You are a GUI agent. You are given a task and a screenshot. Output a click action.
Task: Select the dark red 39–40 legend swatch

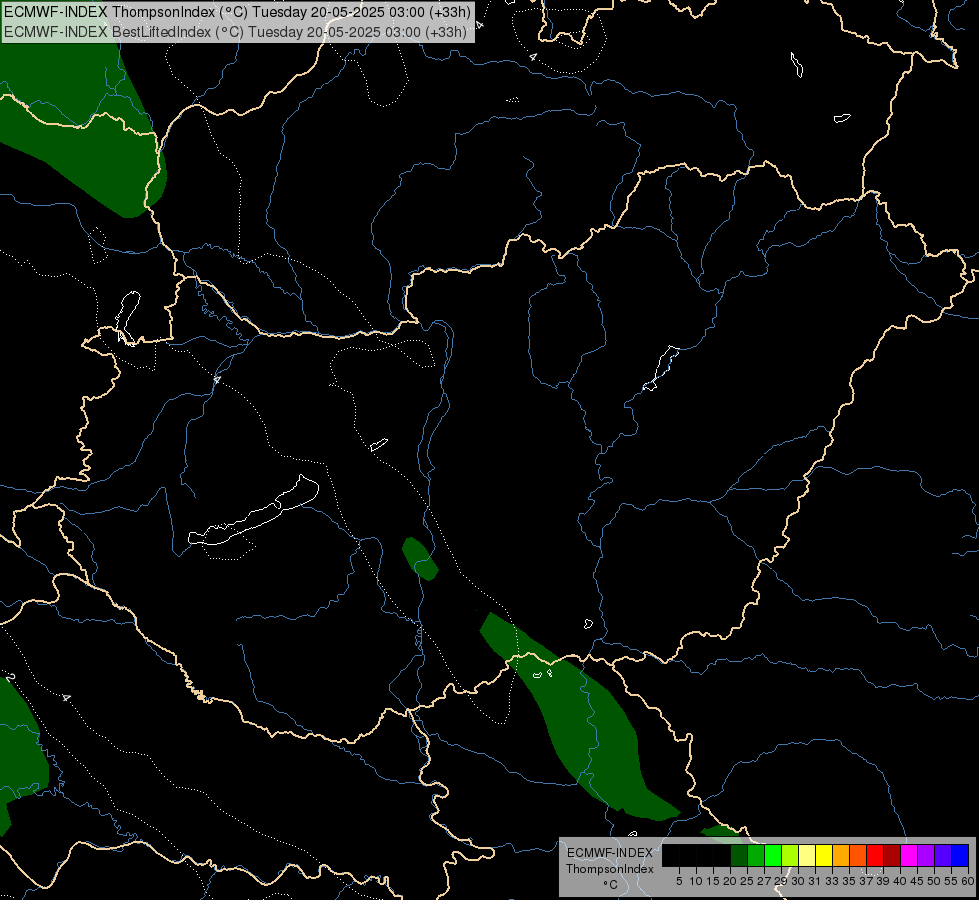pyautogui.click(x=892, y=855)
